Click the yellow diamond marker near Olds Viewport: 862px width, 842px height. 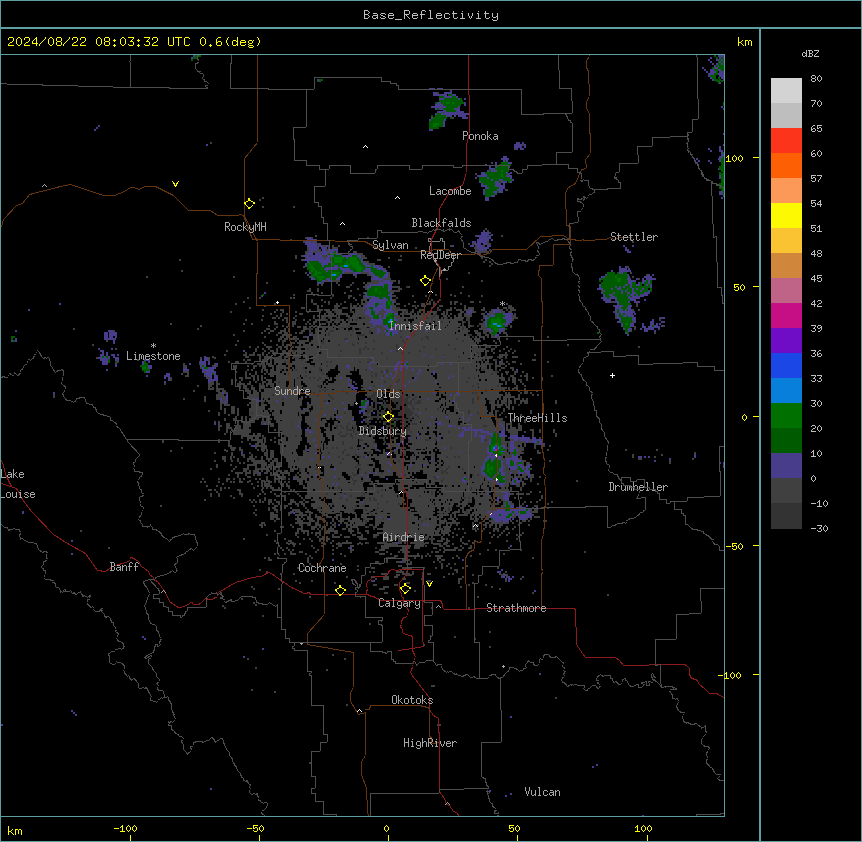(x=388, y=417)
